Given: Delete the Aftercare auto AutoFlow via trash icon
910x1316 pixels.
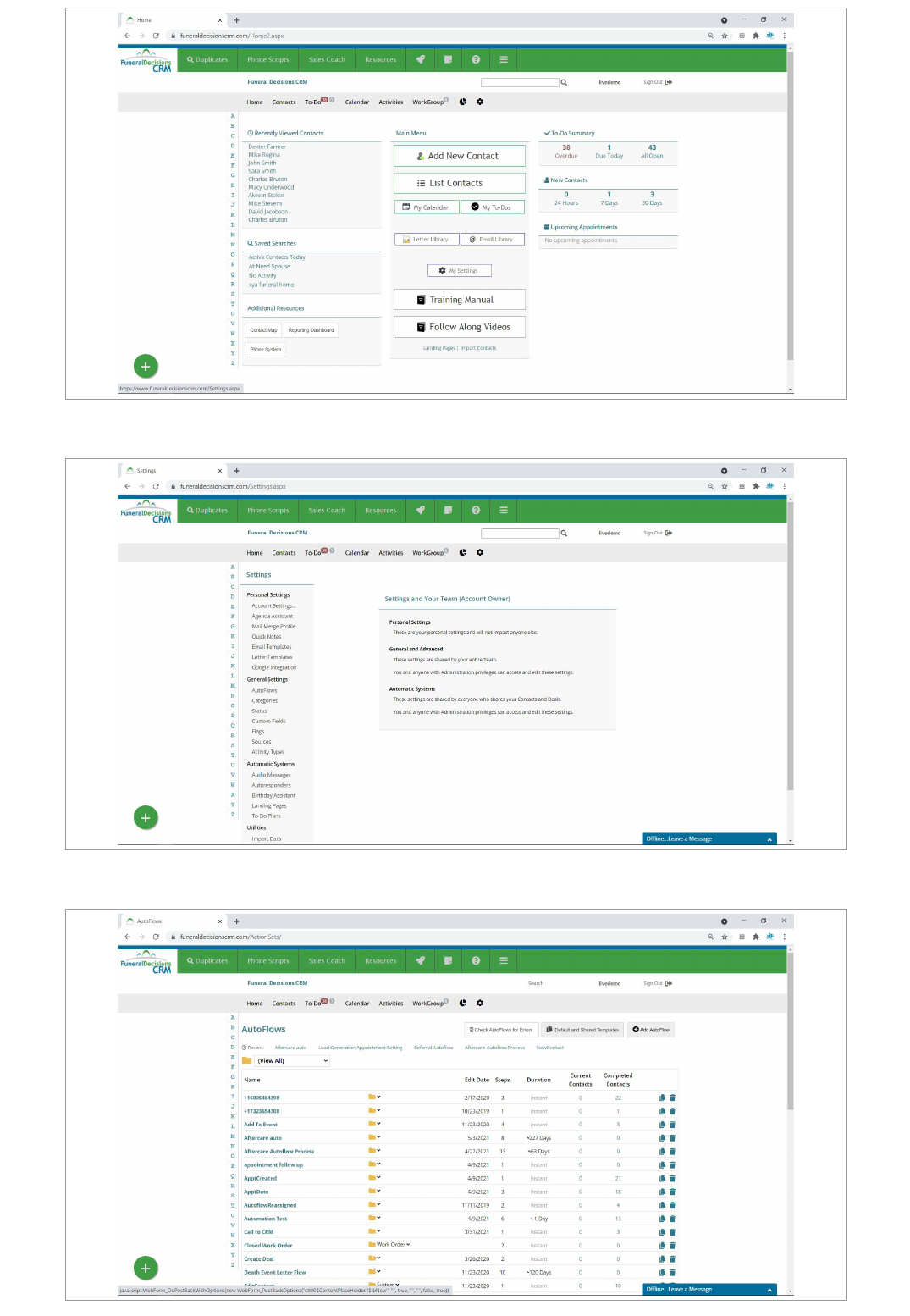Looking at the screenshot, I should (673, 1138).
